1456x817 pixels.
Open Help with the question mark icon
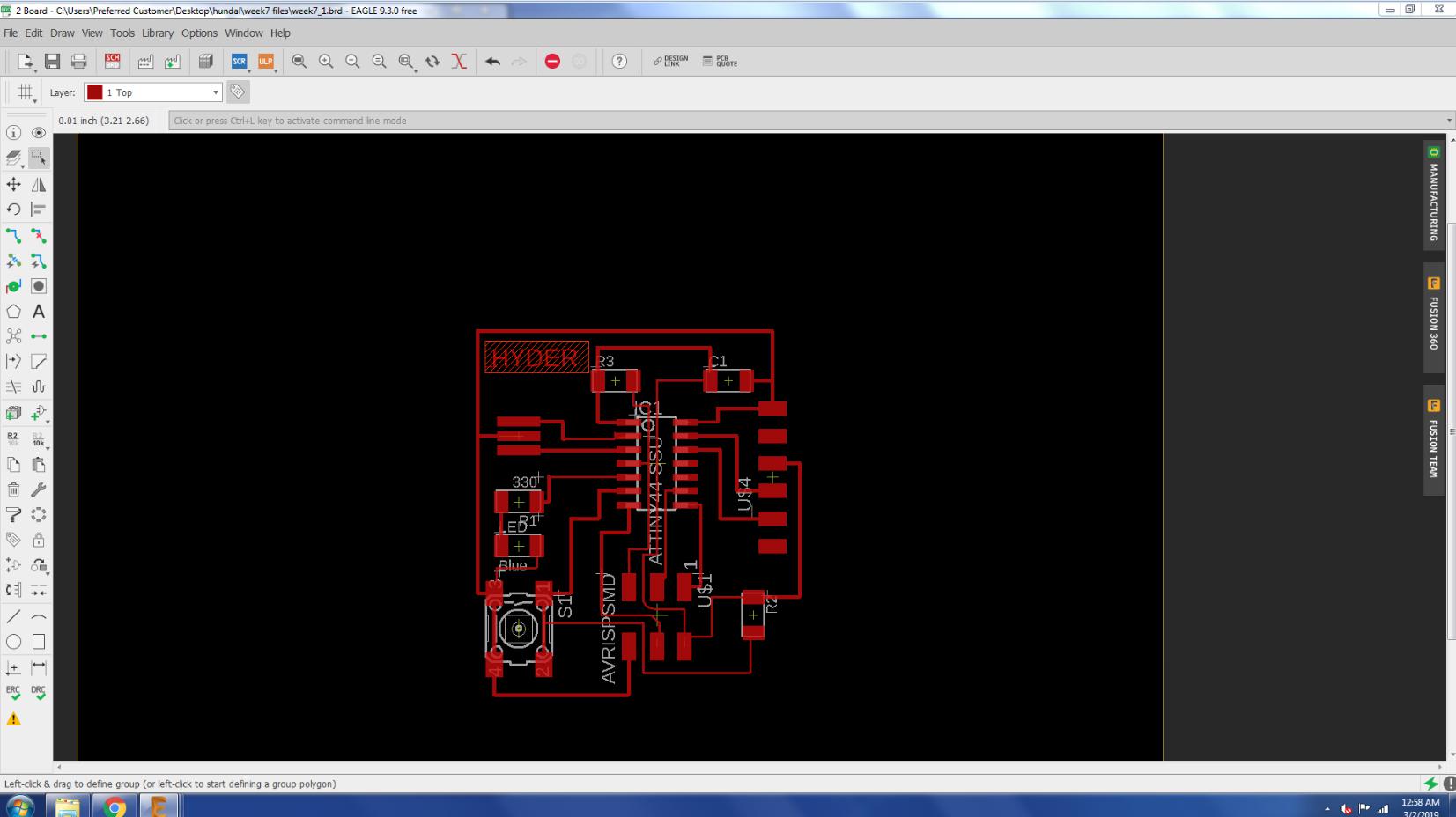(x=619, y=62)
